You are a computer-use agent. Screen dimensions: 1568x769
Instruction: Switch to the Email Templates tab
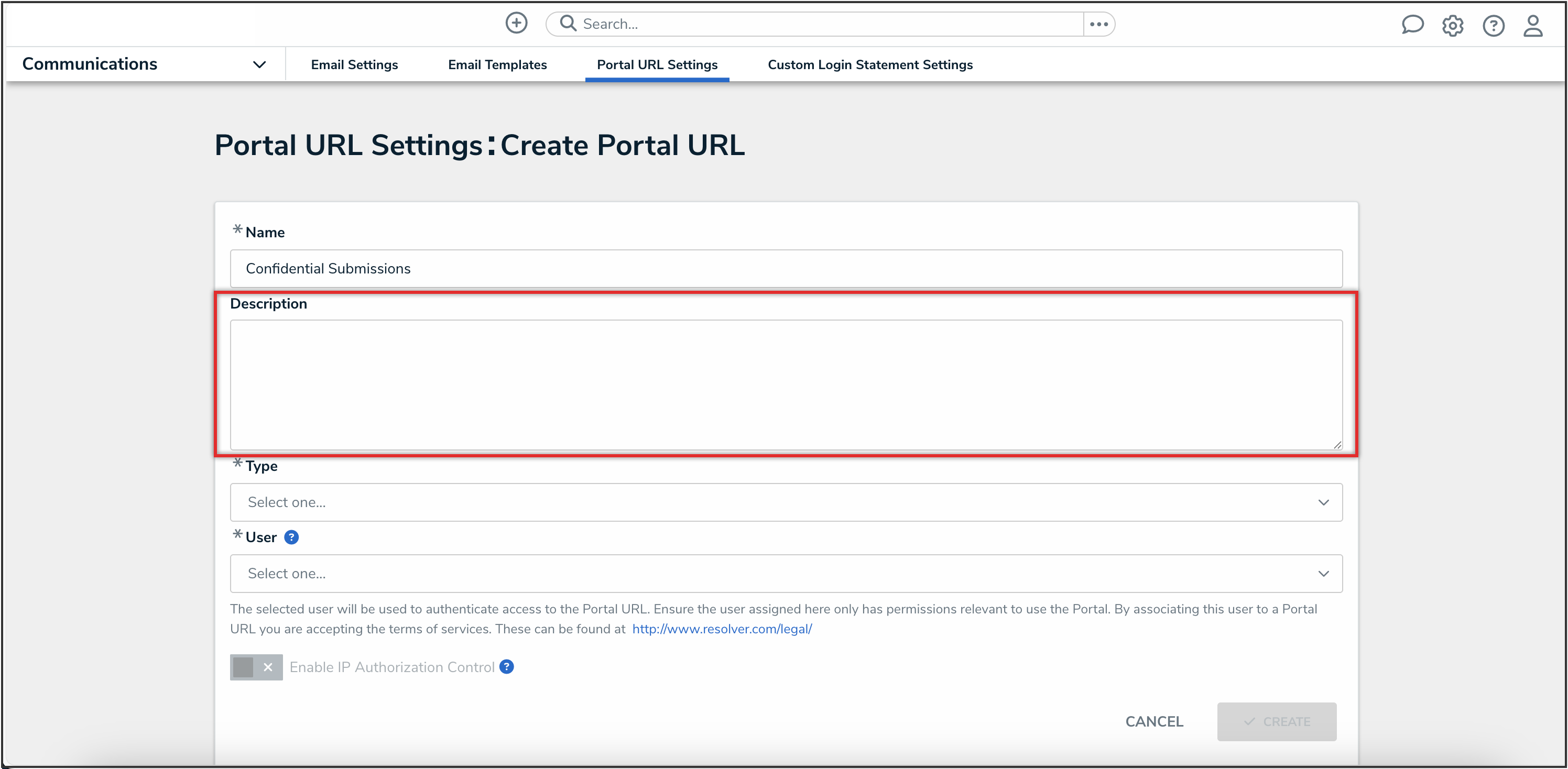click(497, 64)
